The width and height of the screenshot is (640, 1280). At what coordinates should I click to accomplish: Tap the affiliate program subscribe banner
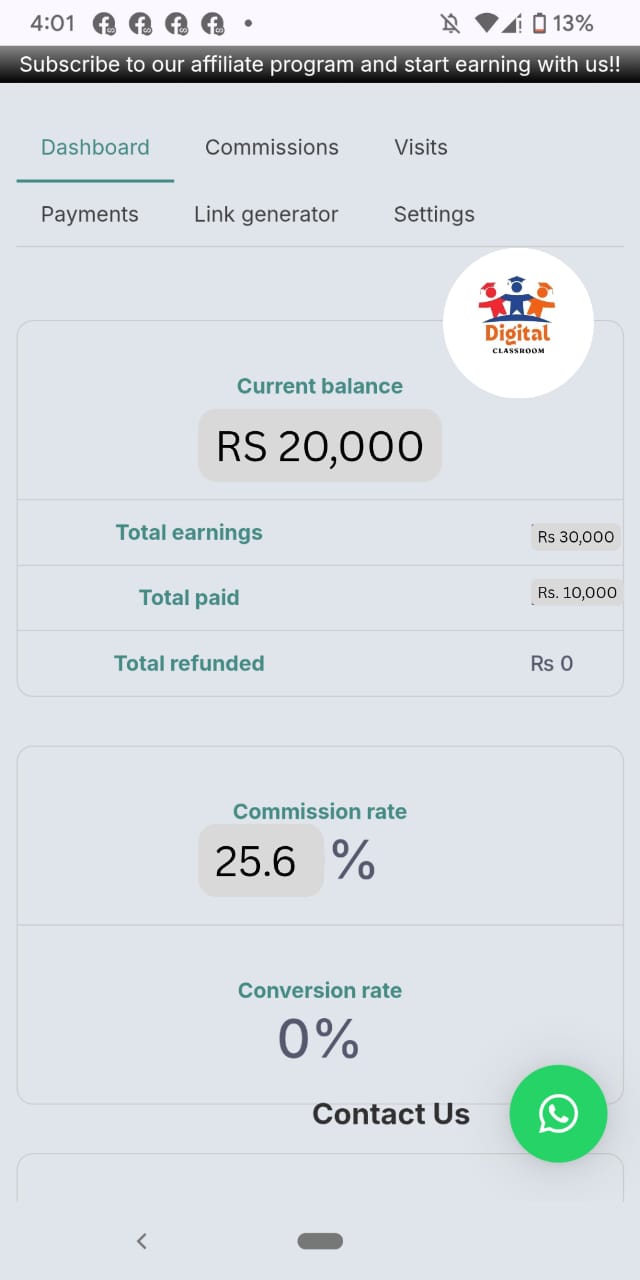coord(320,65)
